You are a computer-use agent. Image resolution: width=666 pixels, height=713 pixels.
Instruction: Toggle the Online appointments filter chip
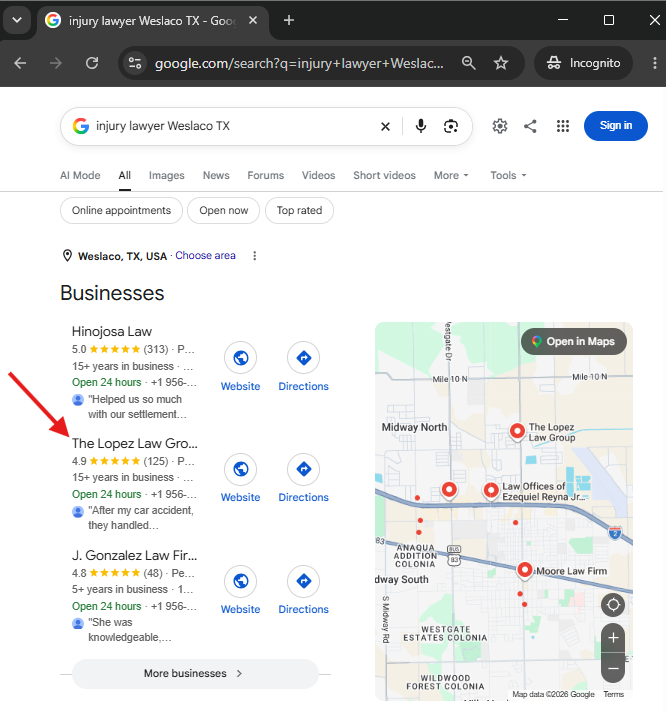pos(121,211)
